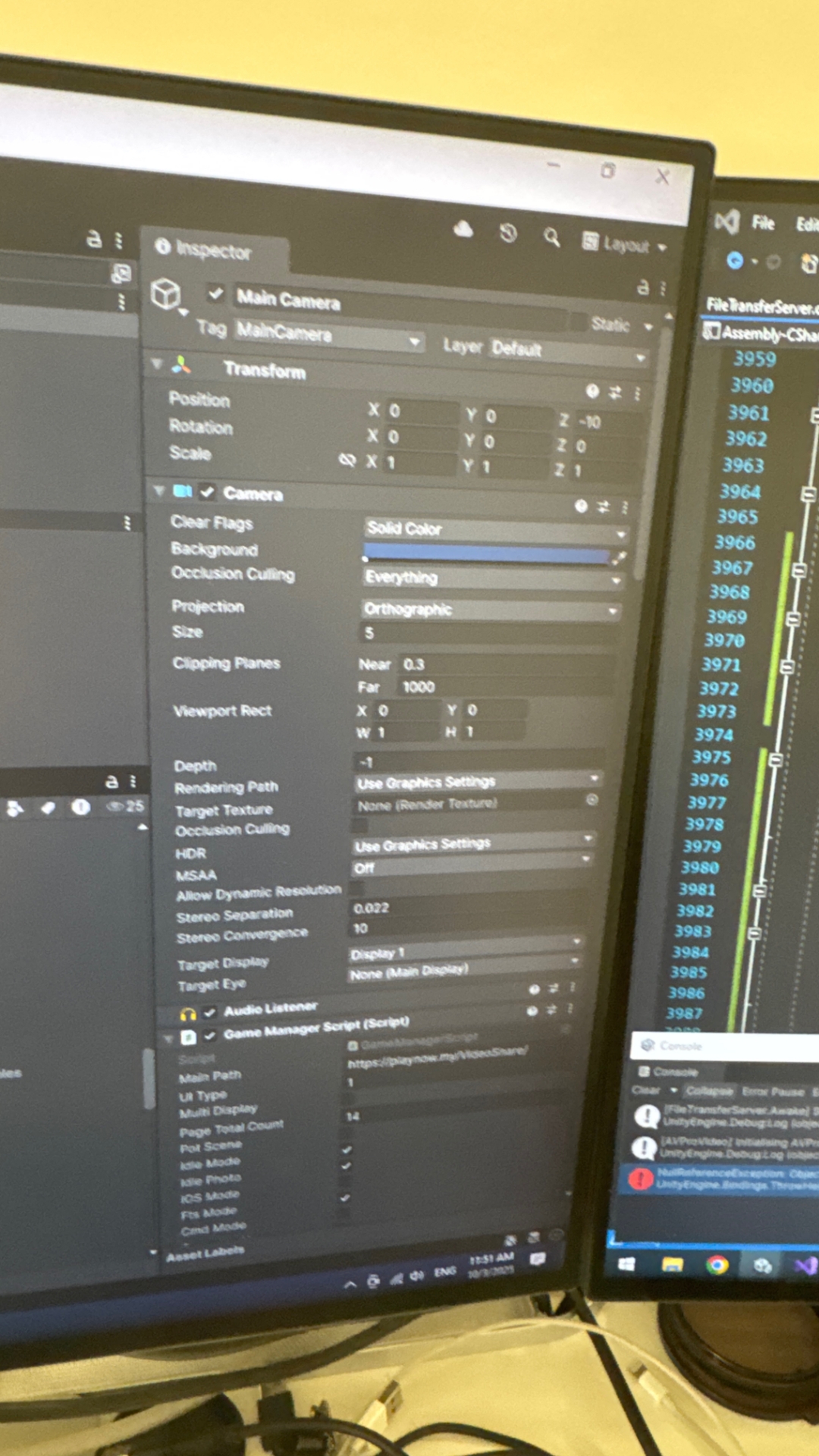Open Unity cloud services icon

pyautogui.click(x=463, y=229)
